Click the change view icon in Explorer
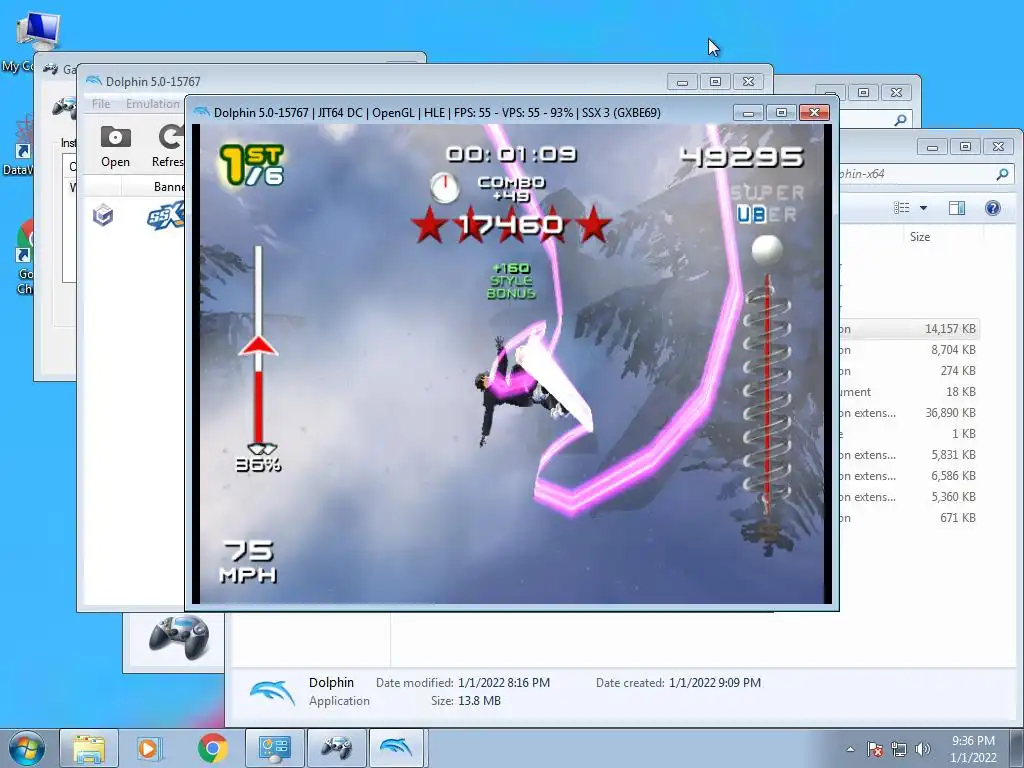The width and height of the screenshot is (1024, 768). click(x=902, y=208)
